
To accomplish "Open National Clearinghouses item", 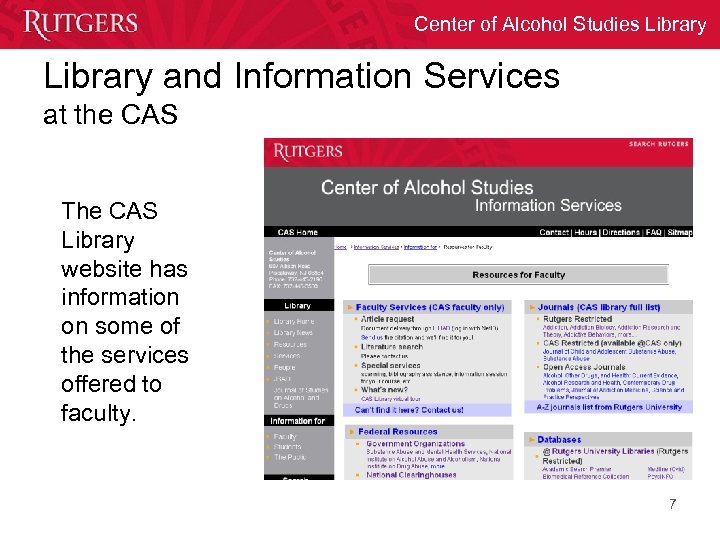I will pyautogui.click(x=411, y=475).
